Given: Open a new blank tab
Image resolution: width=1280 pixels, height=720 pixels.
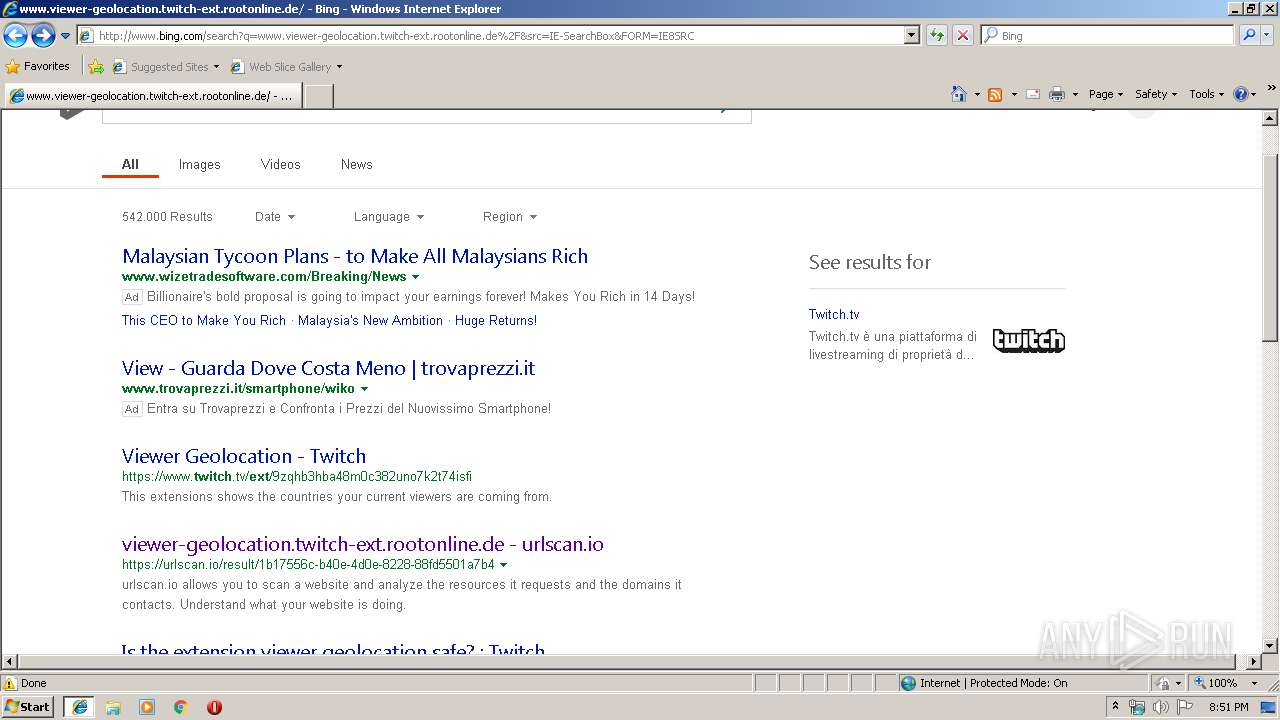Looking at the screenshot, I should [x=318, y=96].
